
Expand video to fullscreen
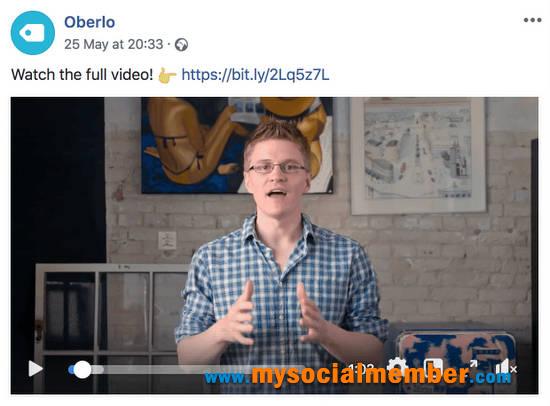pyautogui.click(x=472, y=366)
